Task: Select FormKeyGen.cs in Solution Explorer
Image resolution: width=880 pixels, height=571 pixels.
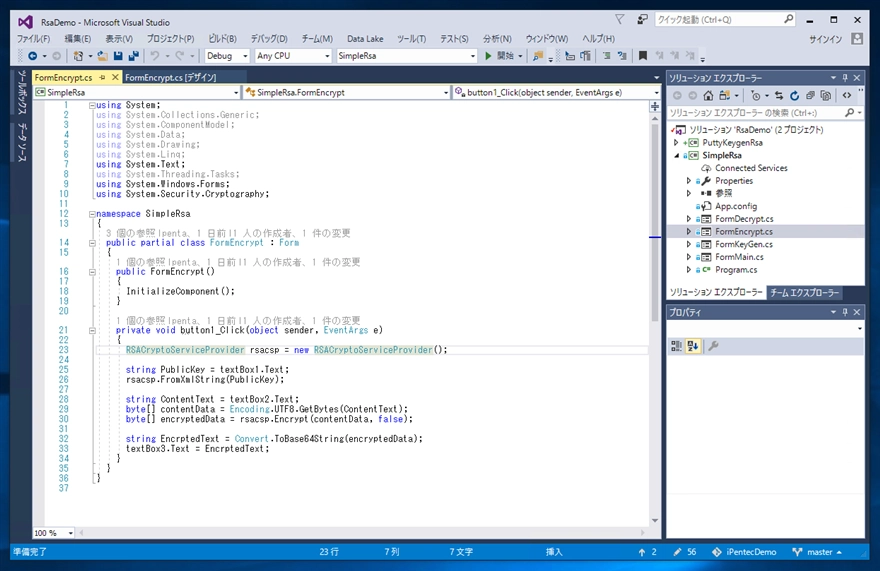Action: (743, 244)
